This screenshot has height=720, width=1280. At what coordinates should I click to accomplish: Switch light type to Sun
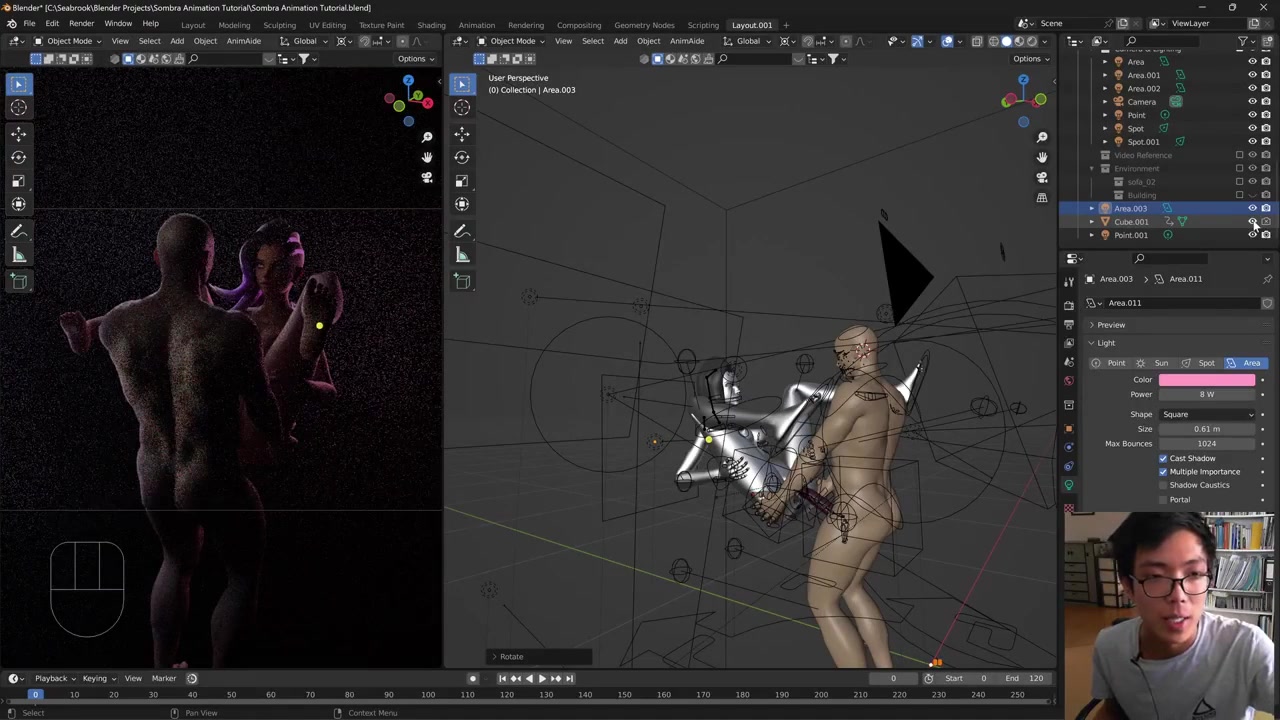click(x=1154, y=363)
